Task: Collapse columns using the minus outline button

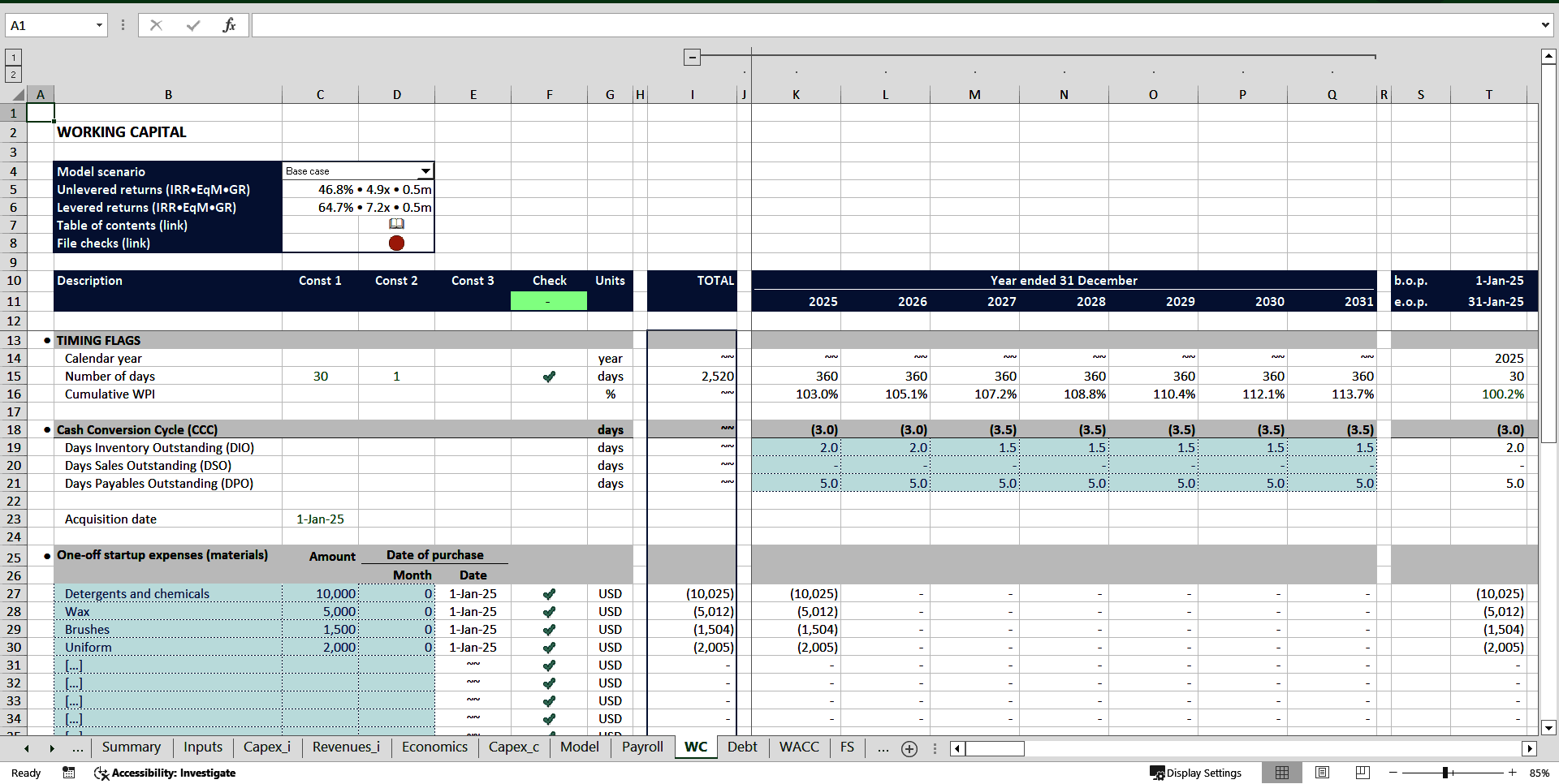Action: [x=692, y=57]
